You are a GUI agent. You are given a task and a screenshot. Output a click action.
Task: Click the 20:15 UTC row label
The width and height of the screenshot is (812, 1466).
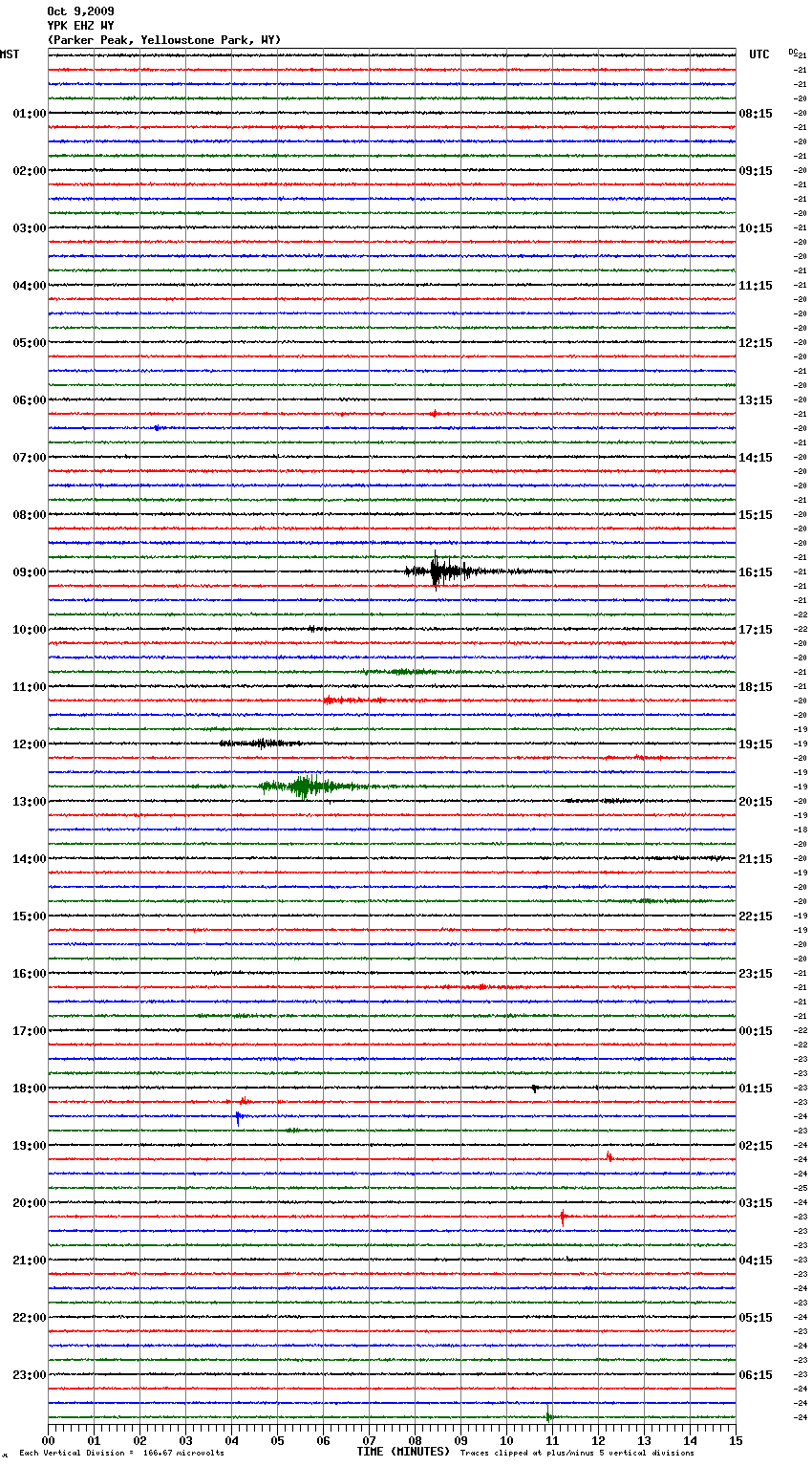756,802
